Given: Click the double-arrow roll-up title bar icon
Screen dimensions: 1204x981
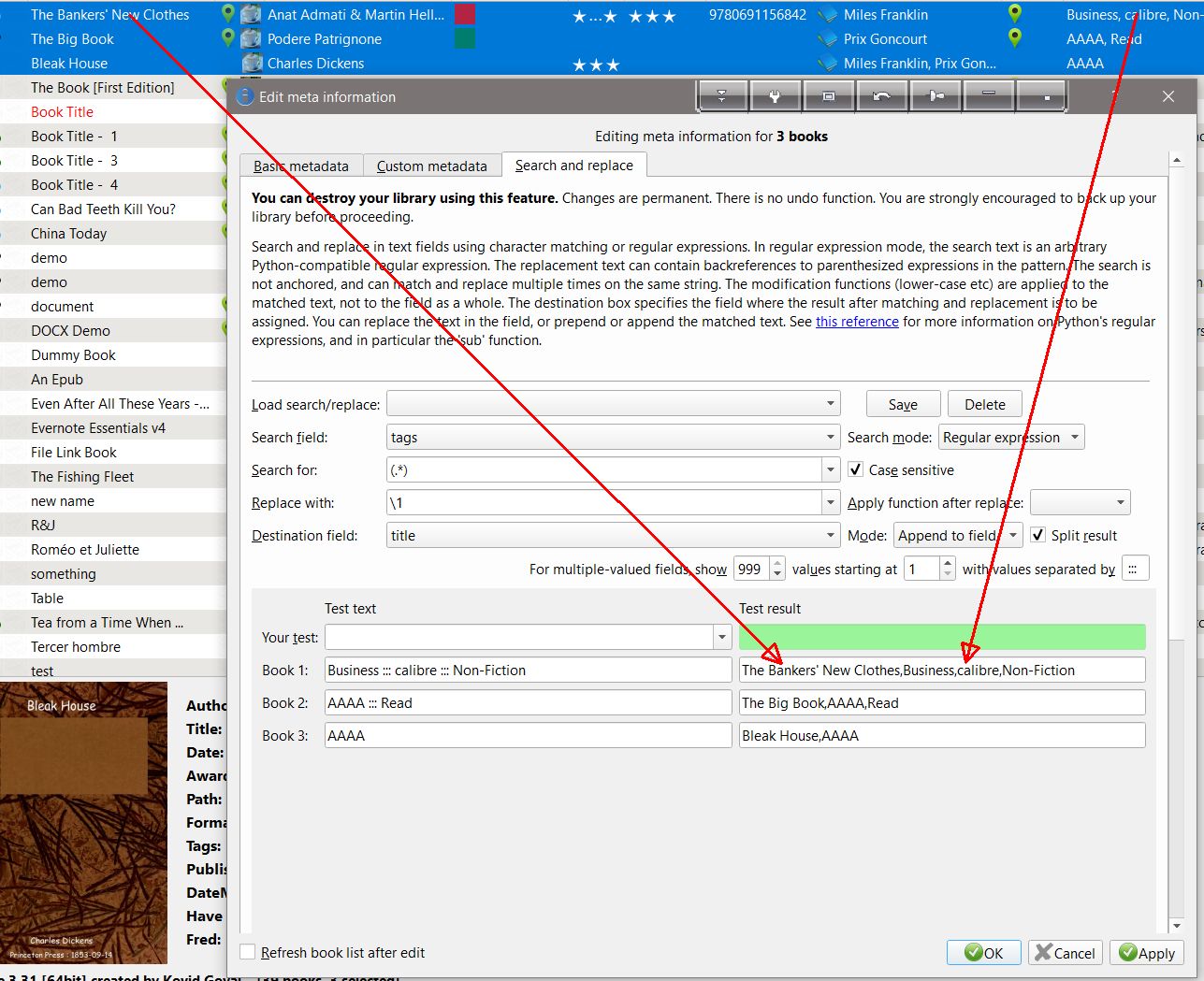Looking at the screenshot, I should coord(722,96).
